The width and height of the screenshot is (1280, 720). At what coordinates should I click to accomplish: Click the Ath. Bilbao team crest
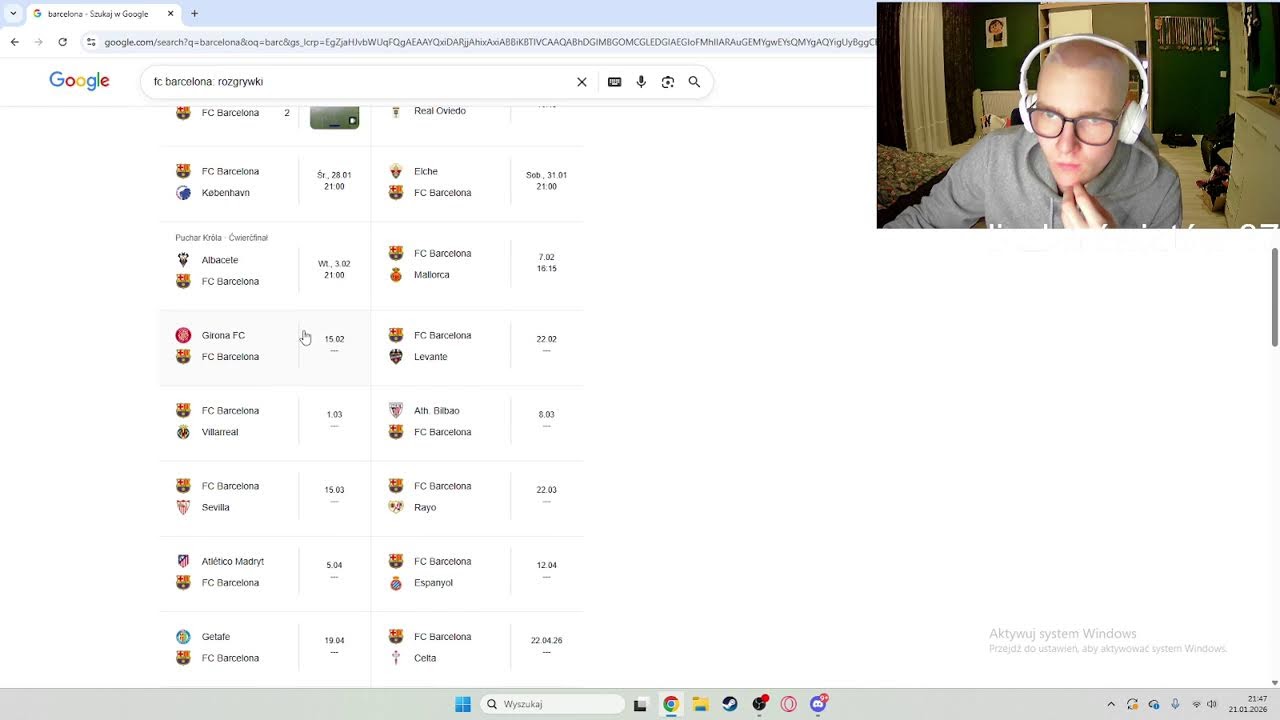396,411
